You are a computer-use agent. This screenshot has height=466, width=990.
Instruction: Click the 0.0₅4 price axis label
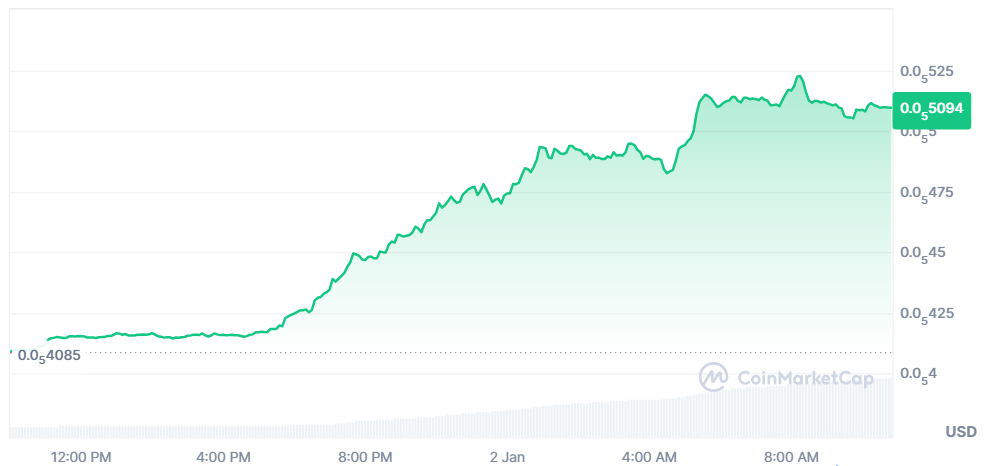[x=919, y=374]
